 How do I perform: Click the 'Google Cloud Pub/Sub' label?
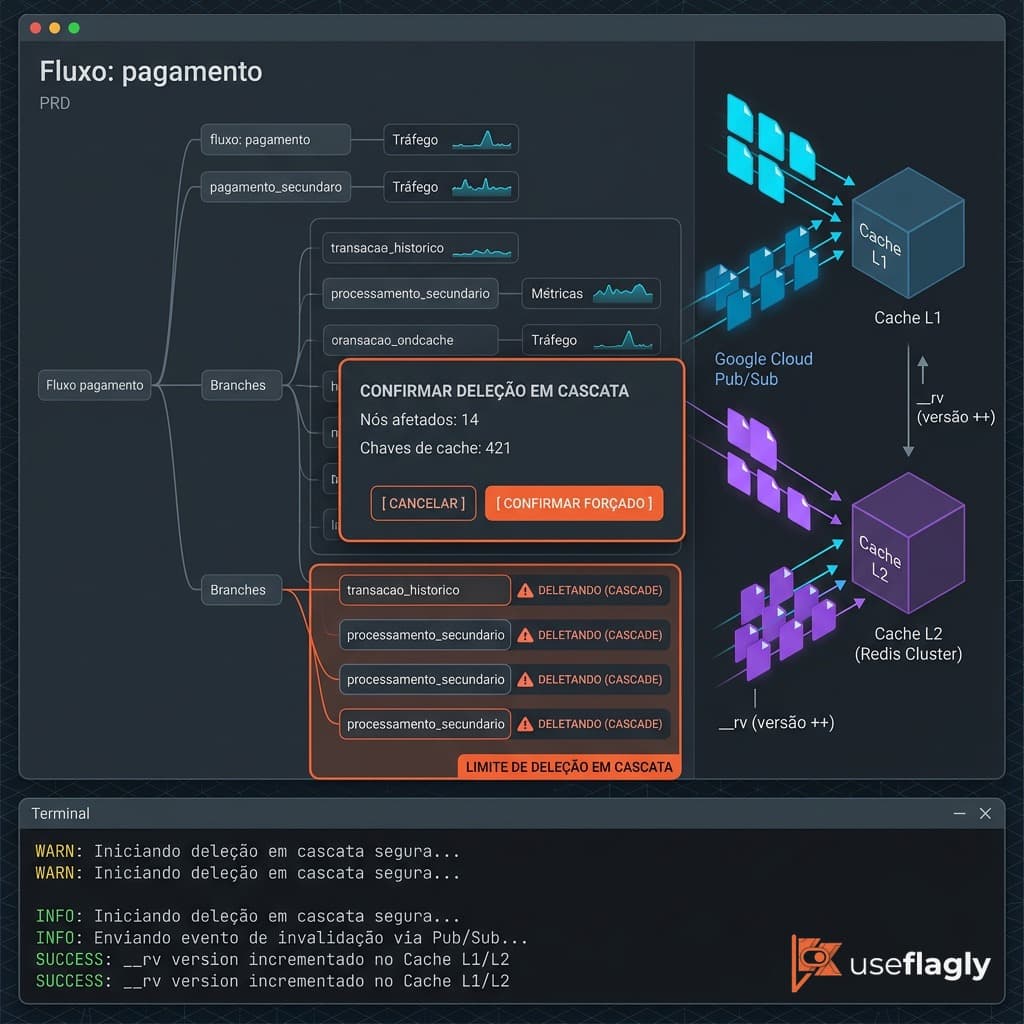pyautogui.click(x=763, y=369)
